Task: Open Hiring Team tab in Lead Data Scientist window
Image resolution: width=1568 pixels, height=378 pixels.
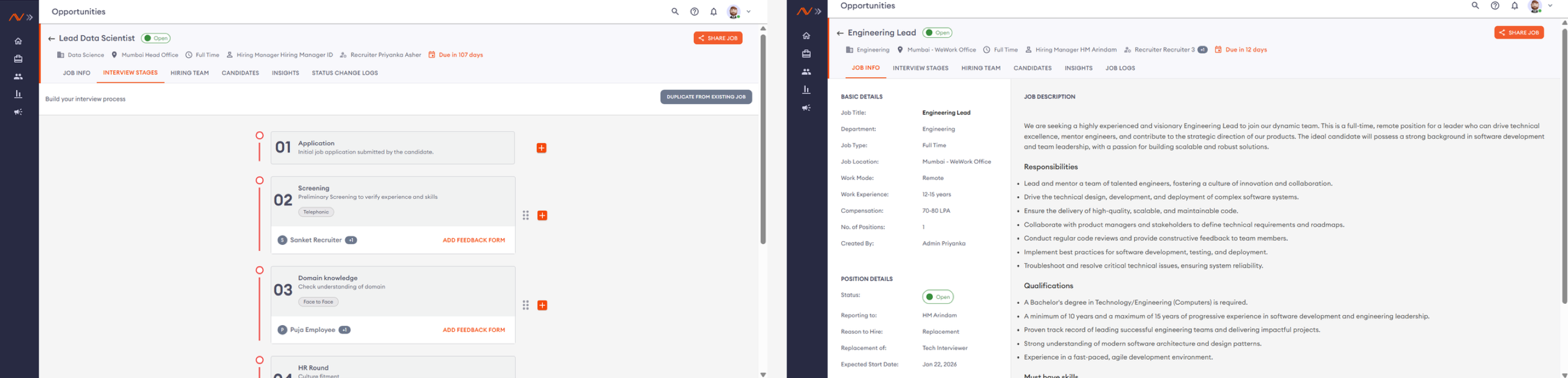Action: click(x=189, y=73)
